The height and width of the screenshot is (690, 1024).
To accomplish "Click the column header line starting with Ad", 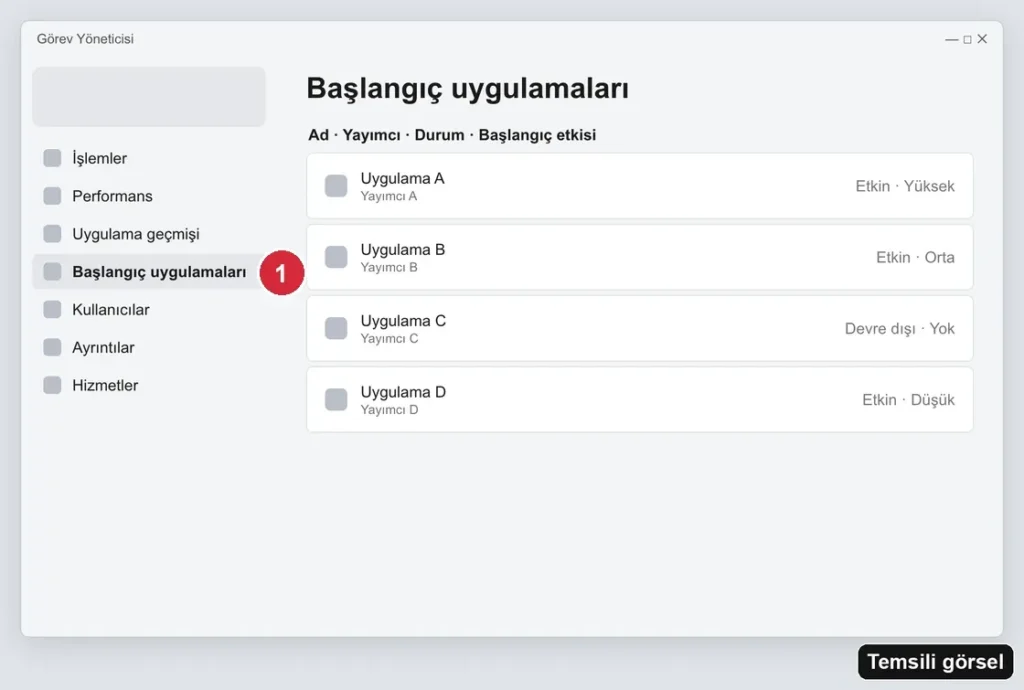I will point(452,135).
